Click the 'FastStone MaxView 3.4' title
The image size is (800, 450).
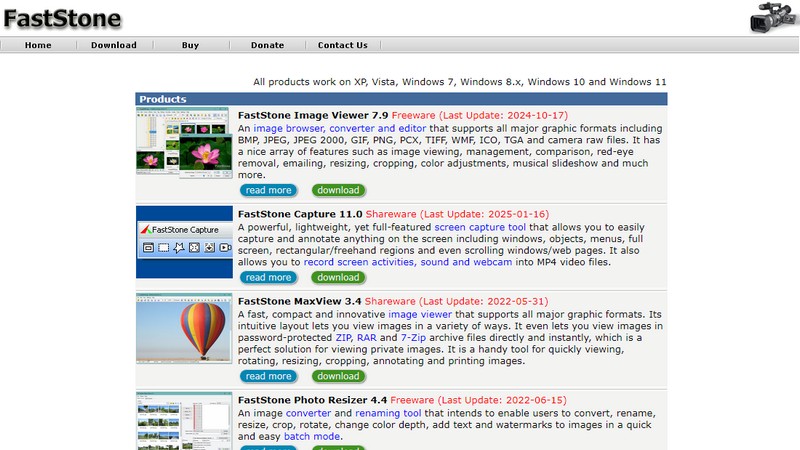pos(299,302)
